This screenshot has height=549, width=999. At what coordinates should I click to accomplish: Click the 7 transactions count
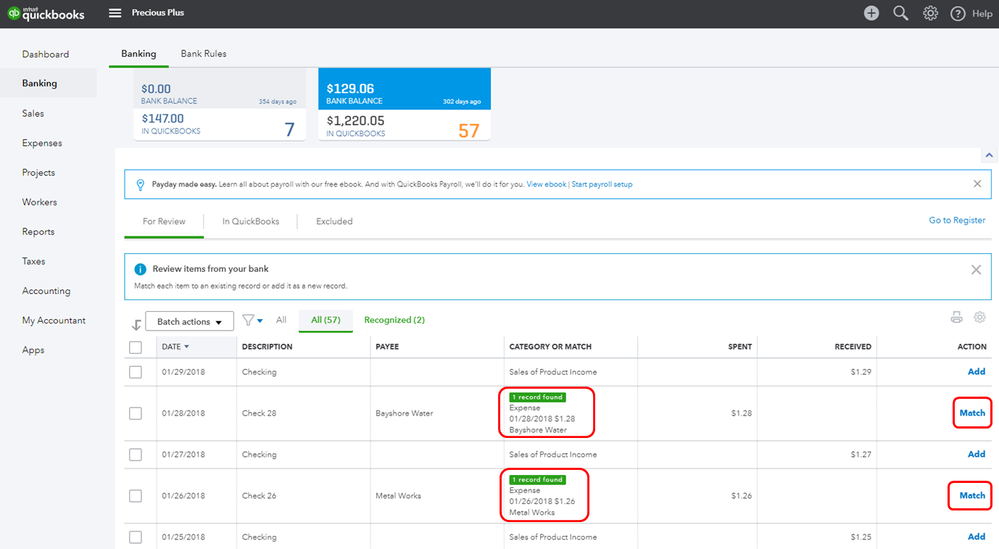point(289,129)
